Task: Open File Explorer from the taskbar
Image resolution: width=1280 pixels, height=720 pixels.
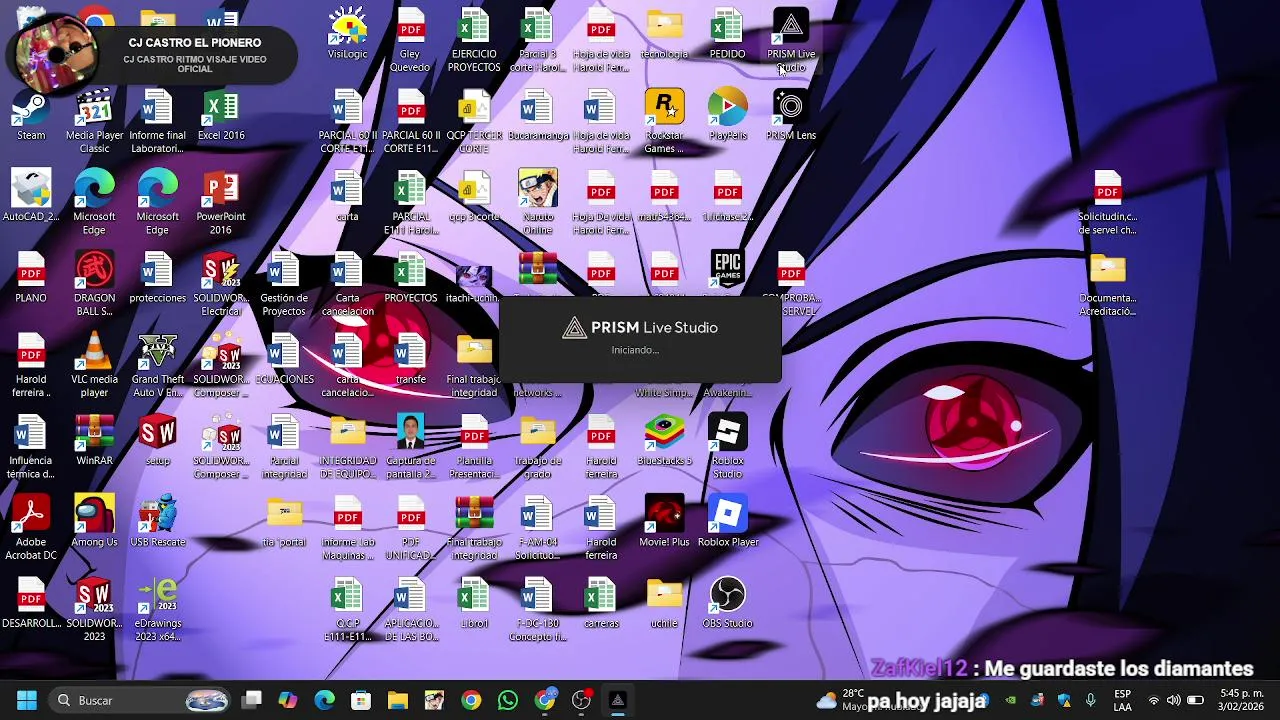Action: 398,700
